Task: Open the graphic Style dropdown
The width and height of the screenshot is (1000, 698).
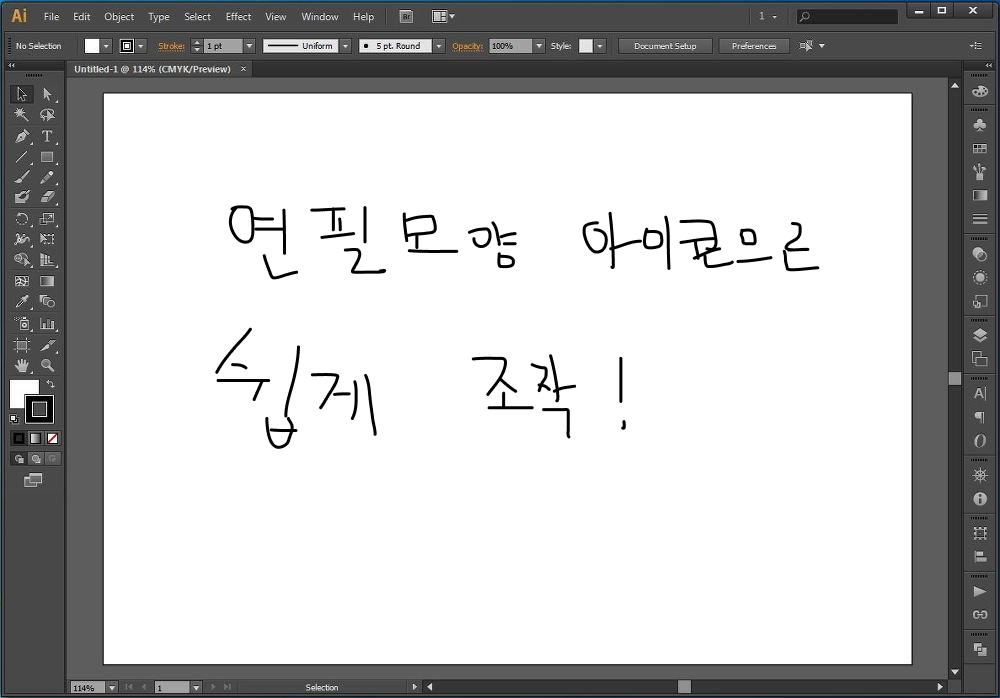Action: pos(599,46)
